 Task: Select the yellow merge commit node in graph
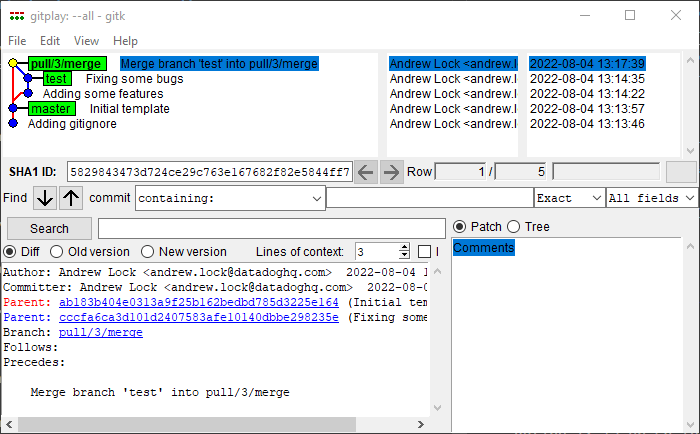[x=13, y=63]
